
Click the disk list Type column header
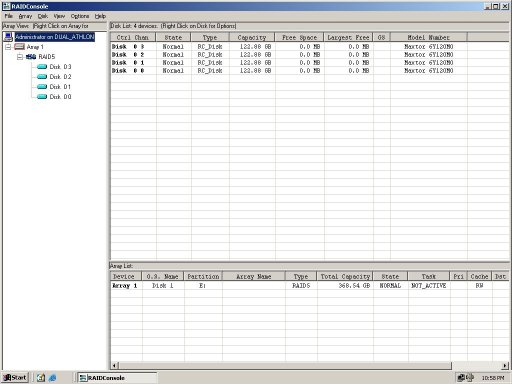210,37
